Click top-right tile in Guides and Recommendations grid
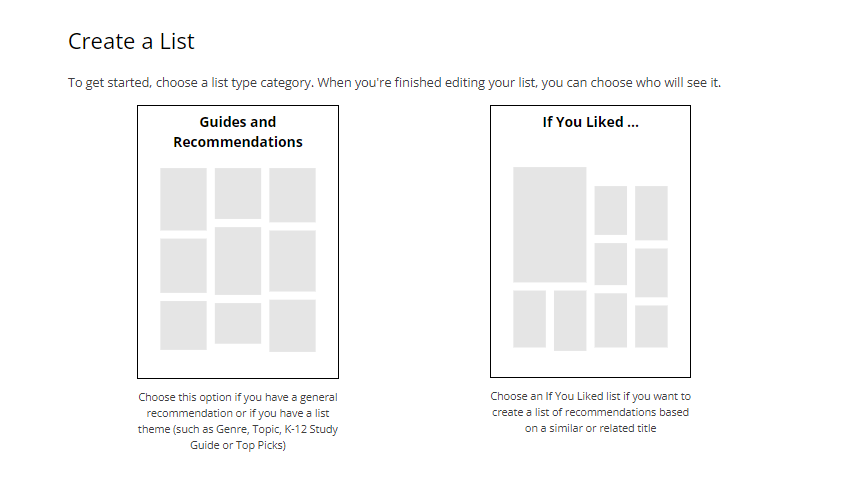The image size is (853, 480). point(292,195)
